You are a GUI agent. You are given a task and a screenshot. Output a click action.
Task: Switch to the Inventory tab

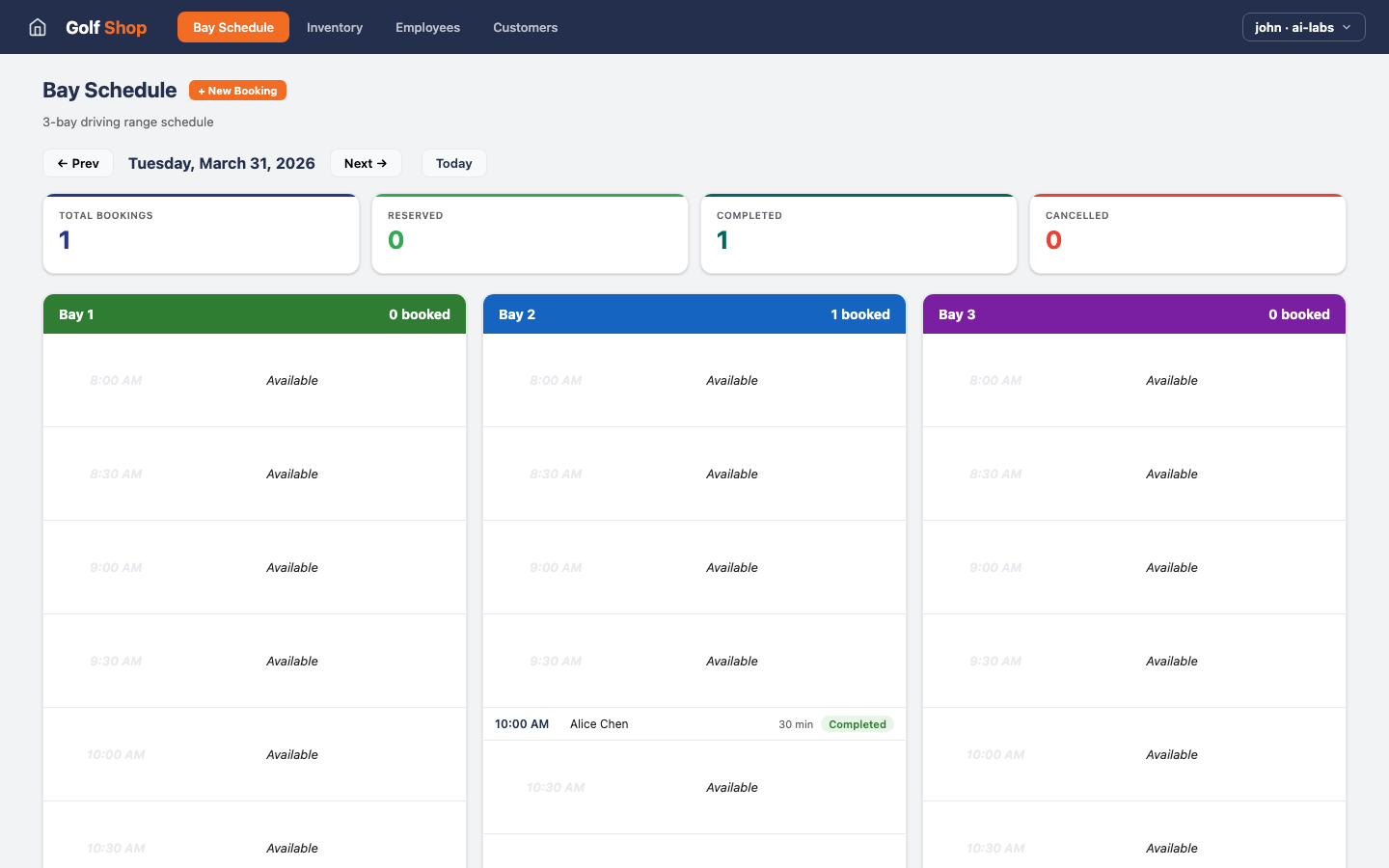pyautogui.click(x=335, y=27)
